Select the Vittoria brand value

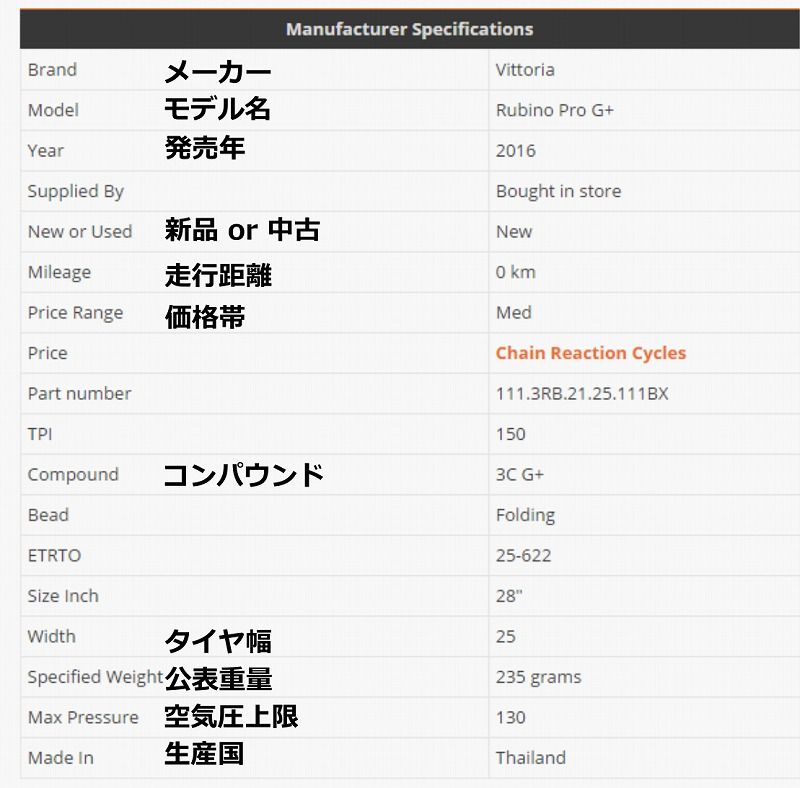[x=525, y=69]
